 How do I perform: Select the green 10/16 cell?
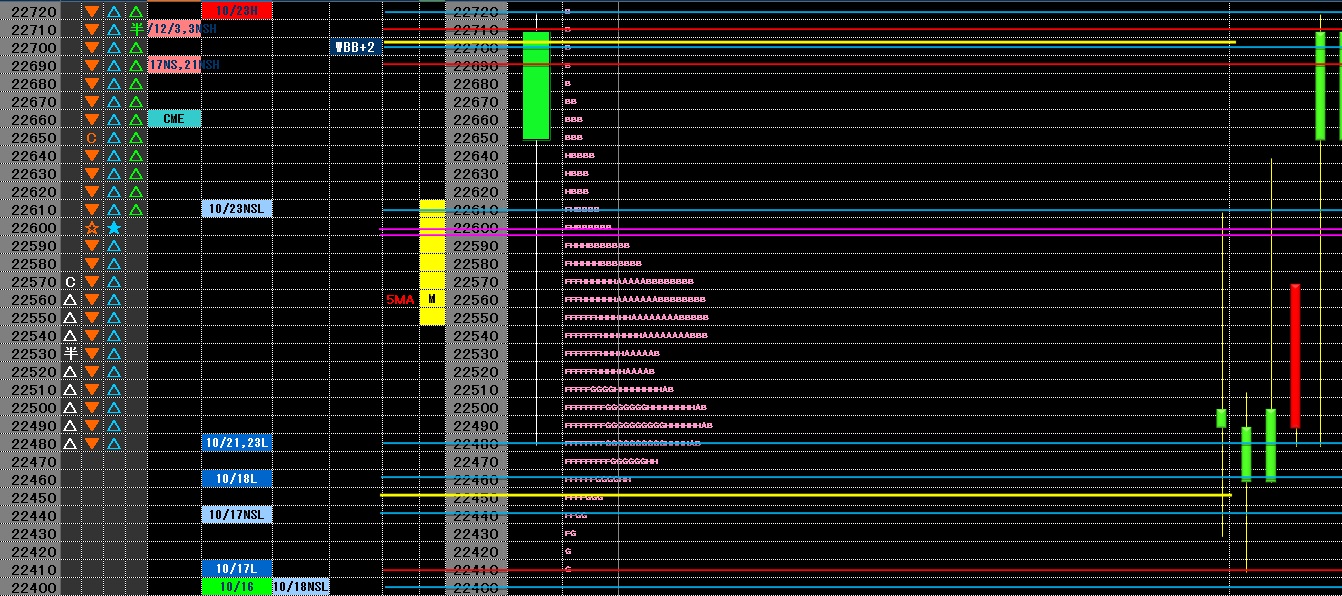tap(236, 587)
